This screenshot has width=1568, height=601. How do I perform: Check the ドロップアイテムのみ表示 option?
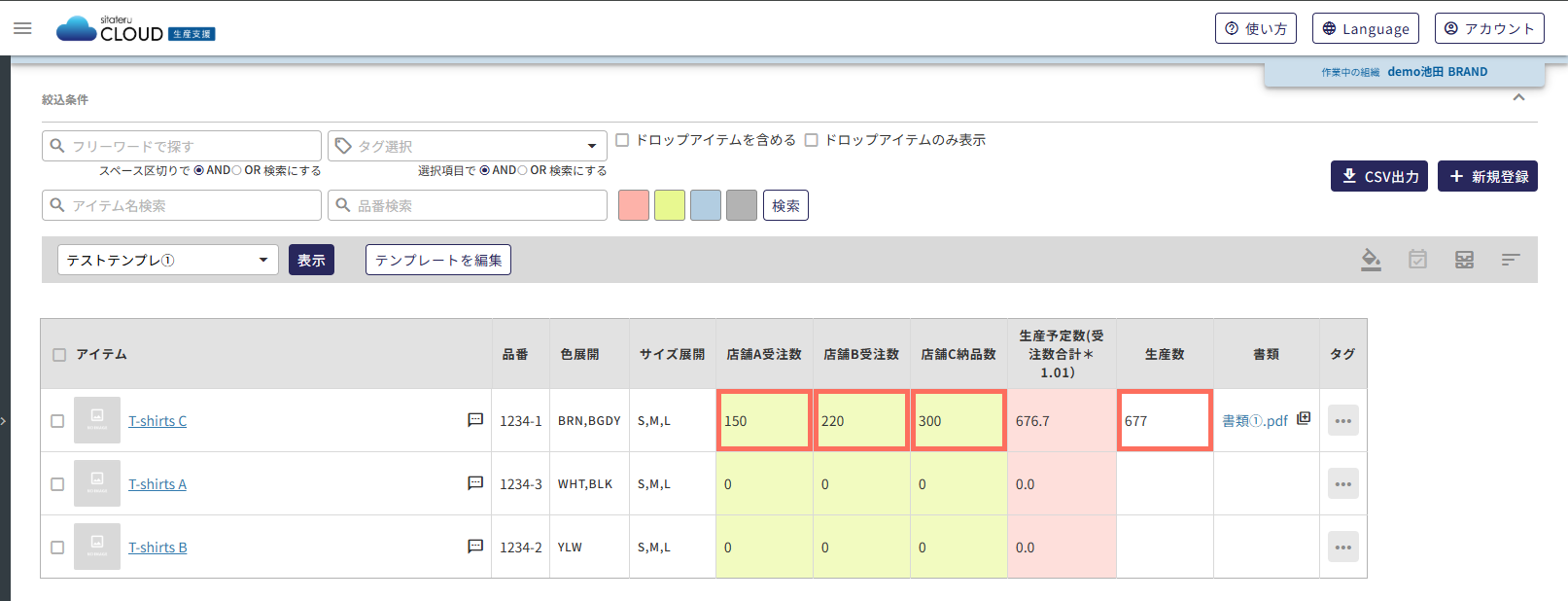point(811,140)
